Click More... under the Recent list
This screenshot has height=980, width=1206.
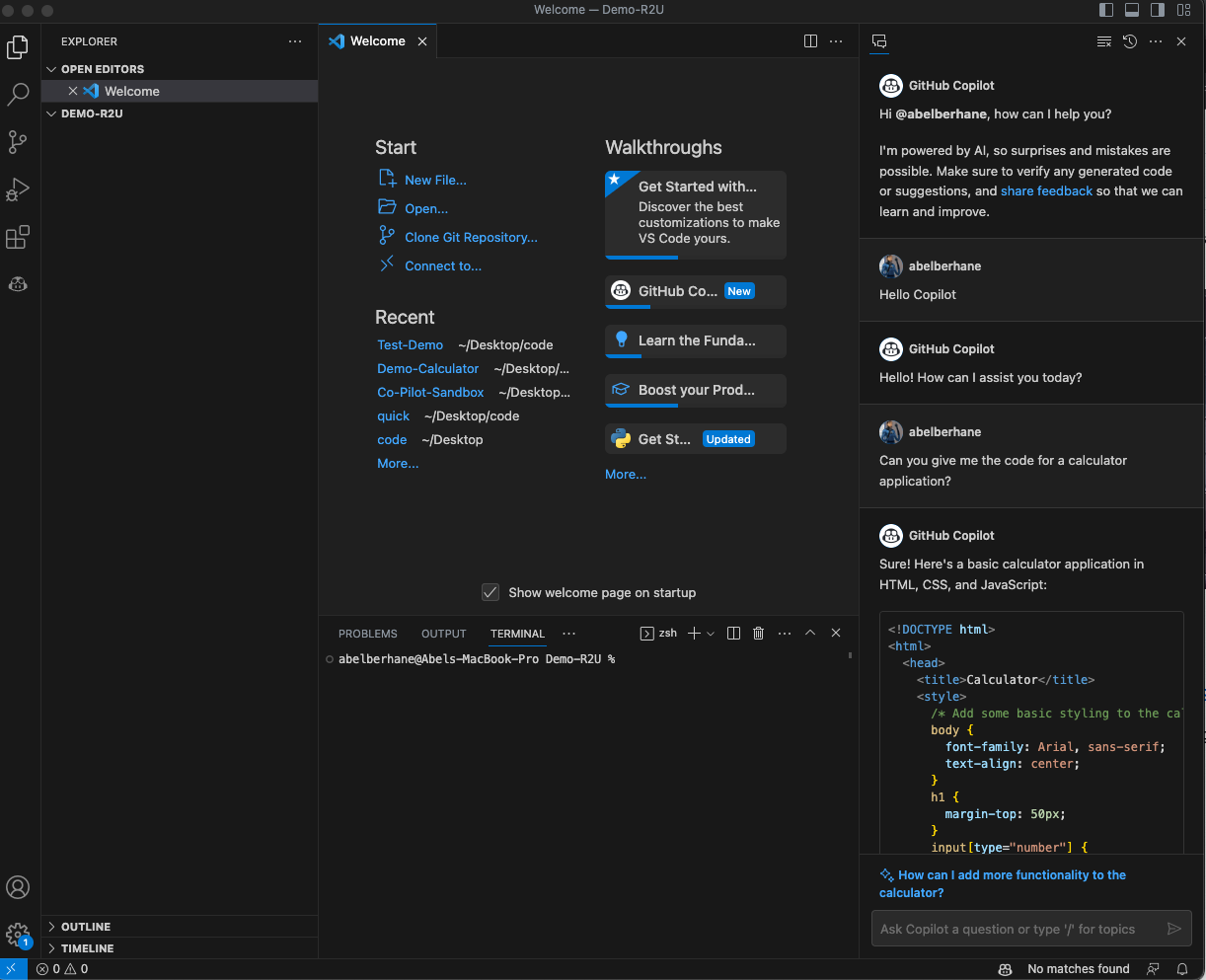tap(398, 463)
